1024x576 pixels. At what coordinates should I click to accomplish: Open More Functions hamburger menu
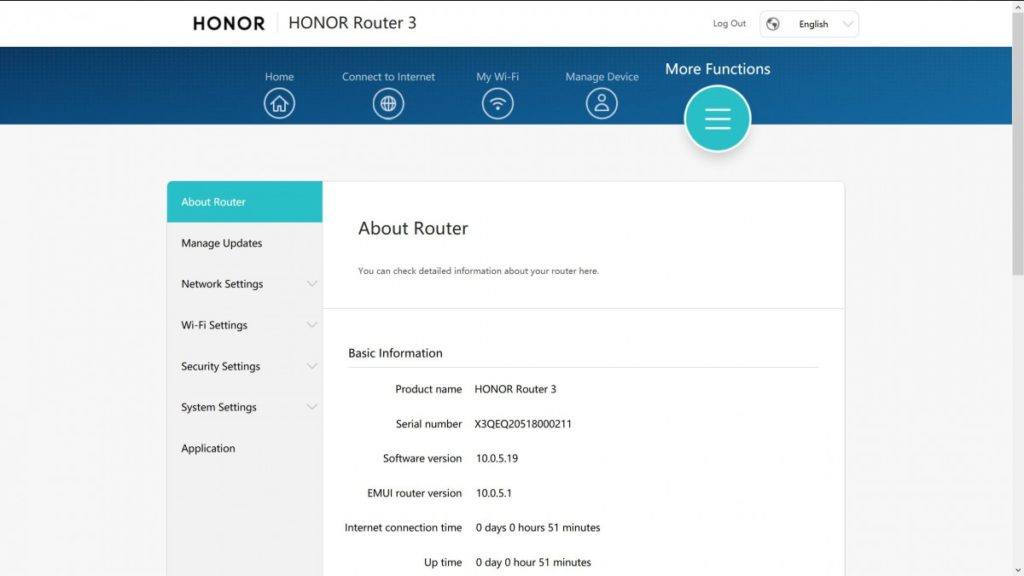716,118
